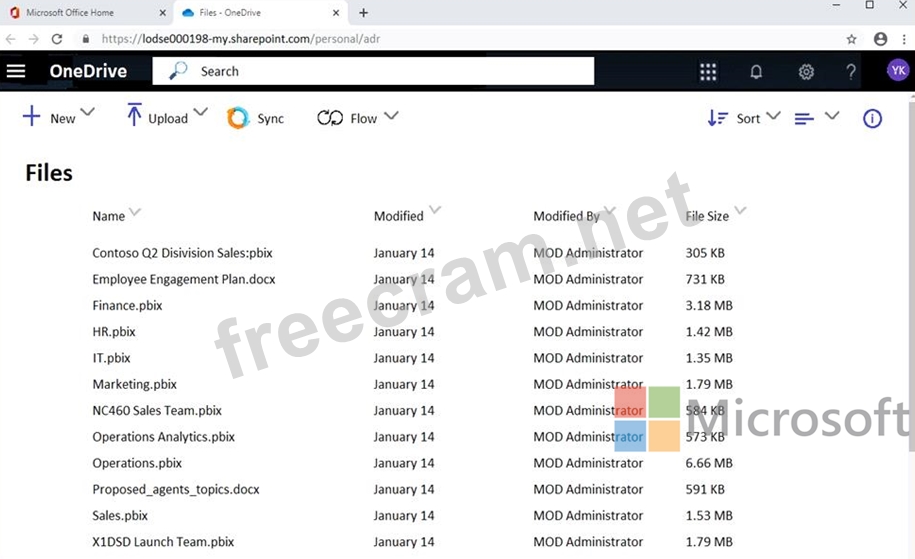Open Proposed_agents_topics.docx
The height and width of the screenshot is (559, 915).
point(176,490)
